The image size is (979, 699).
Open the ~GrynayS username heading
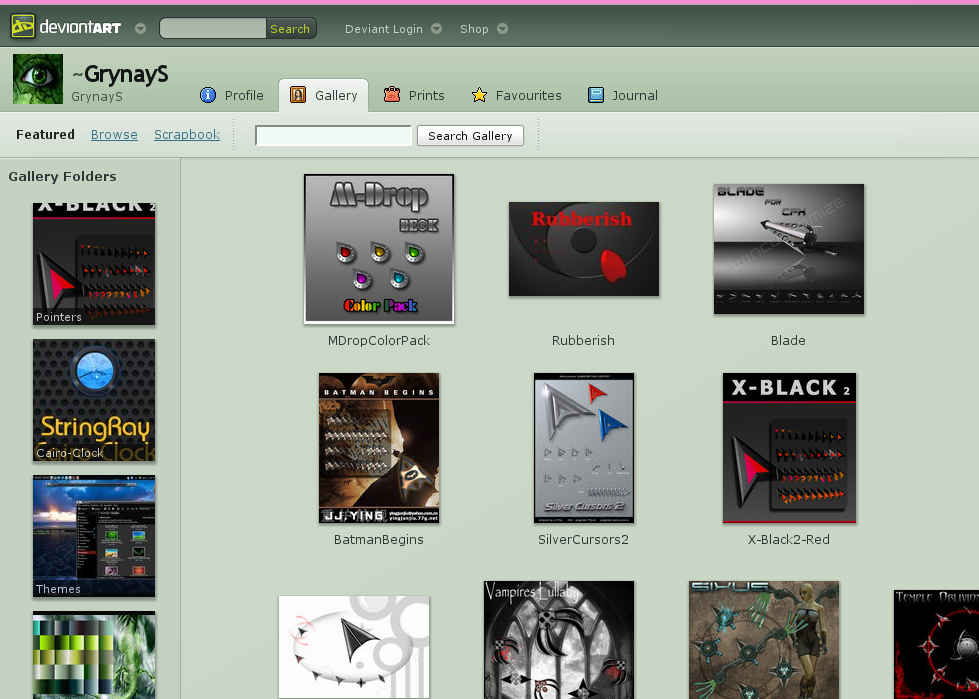pyautogui.click(x=120, y=74)
